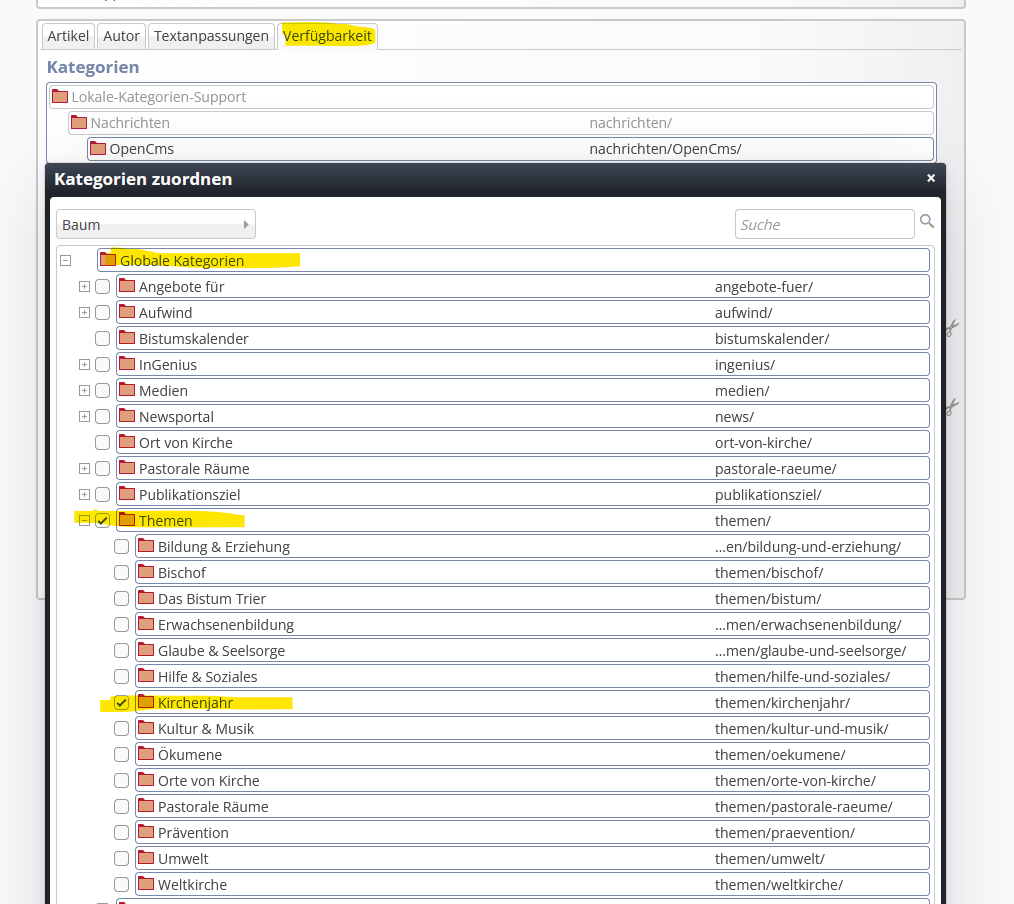Expand the Pastorale Räume global category
1014x904 pixels.
84,469
